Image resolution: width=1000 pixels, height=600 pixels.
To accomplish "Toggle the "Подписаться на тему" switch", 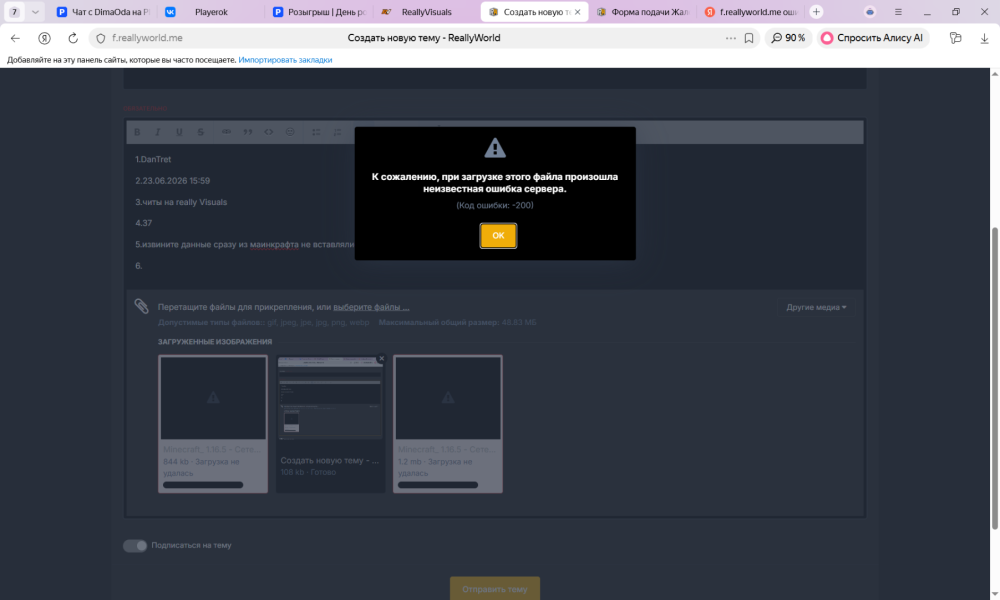I will point(135,546).
